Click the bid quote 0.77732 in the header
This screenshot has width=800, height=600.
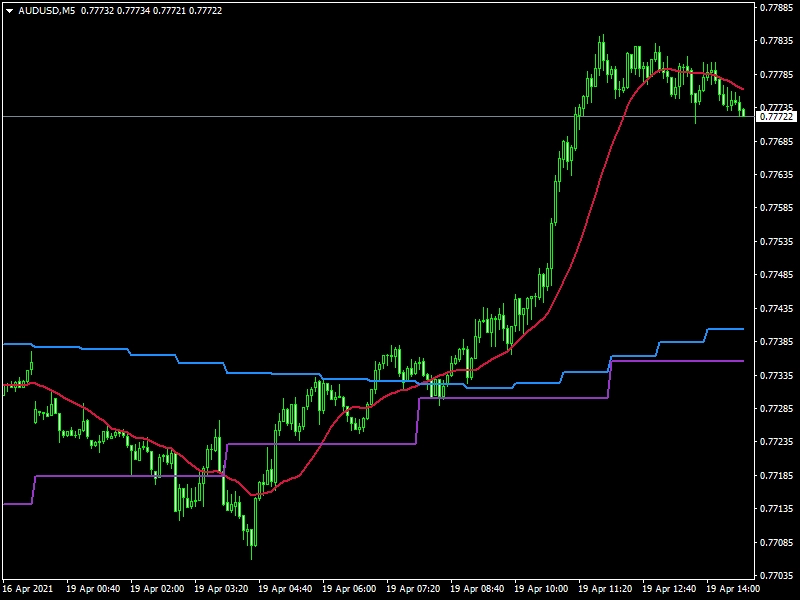(96, 12)
